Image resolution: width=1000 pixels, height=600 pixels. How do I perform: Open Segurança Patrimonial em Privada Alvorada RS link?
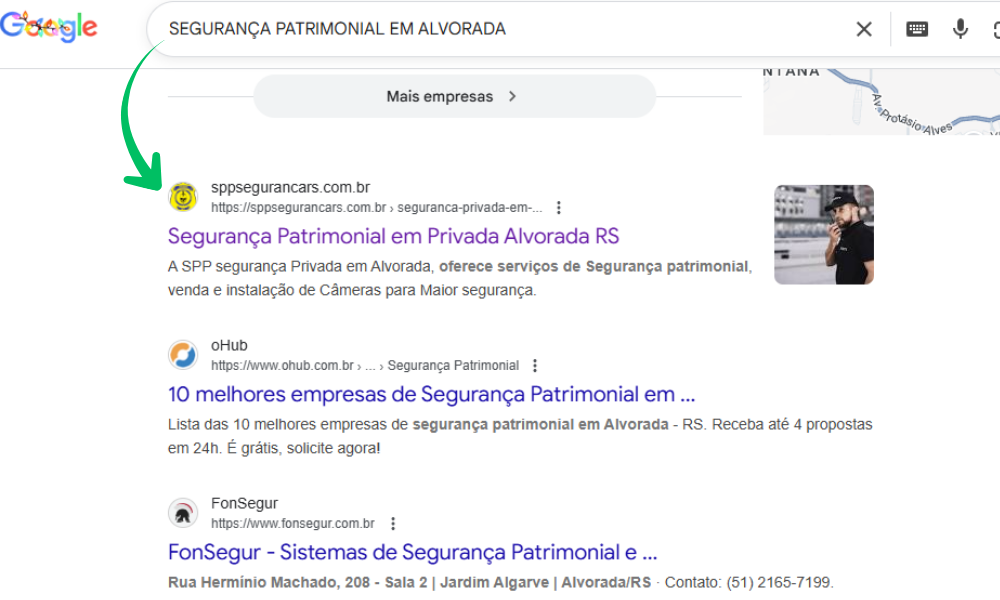[x=393, y=236]
